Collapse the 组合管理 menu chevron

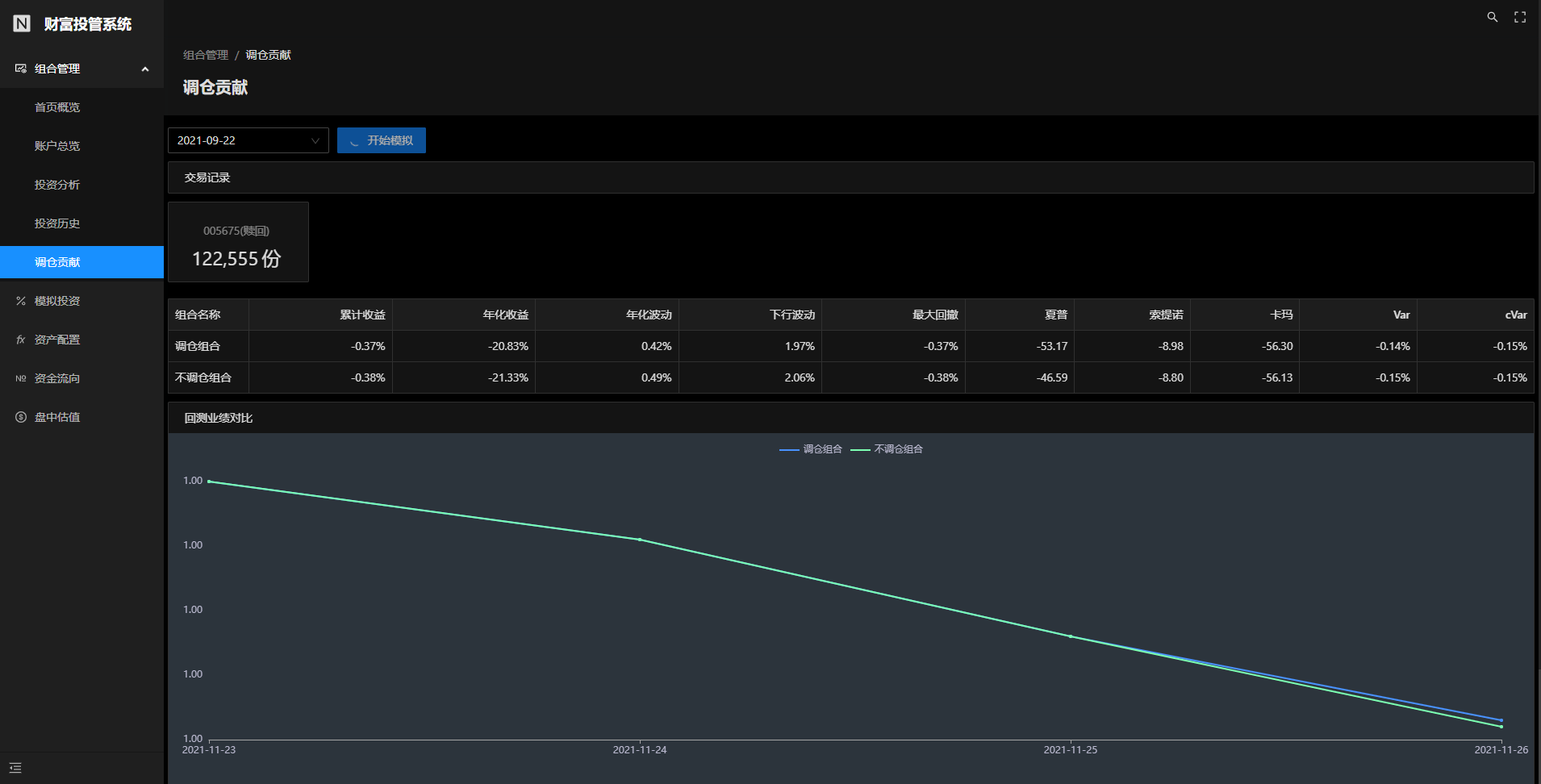click(145, 69)
